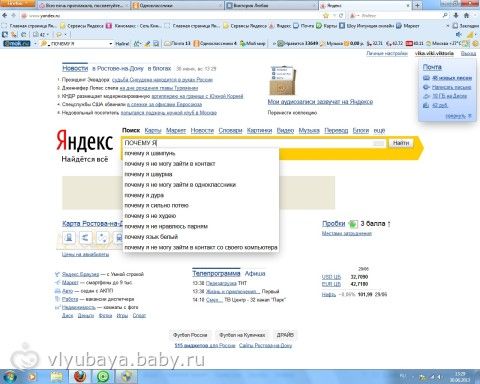Switch to the Афиша tab next to Телепрограмма
This screenshot has width=480, height=384.
(255, 274)
